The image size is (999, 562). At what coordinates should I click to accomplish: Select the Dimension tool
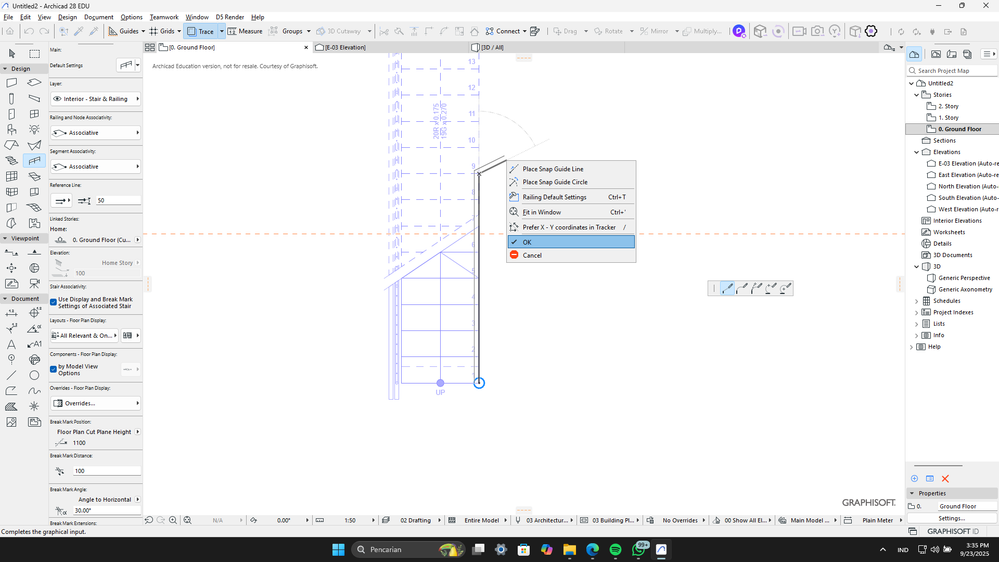pyautogui.click(x=11, y=313)
